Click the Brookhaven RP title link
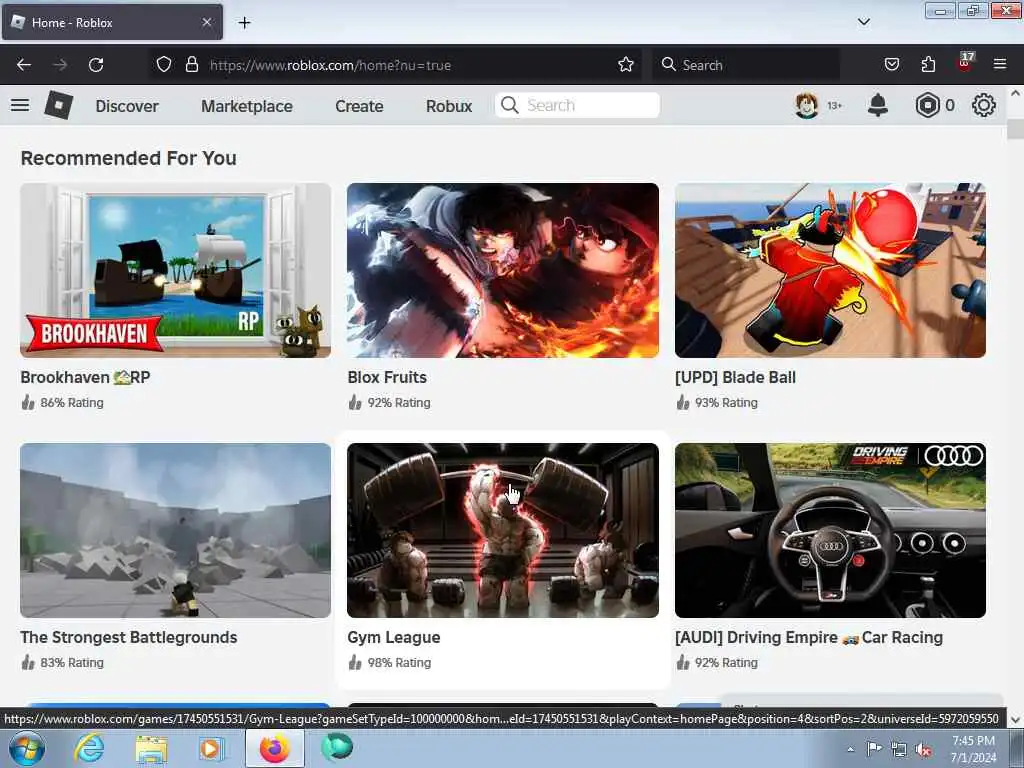Image resolution: width=1024 pixels, height=768 pixels. pyautogui.click(x=85, y=377)
